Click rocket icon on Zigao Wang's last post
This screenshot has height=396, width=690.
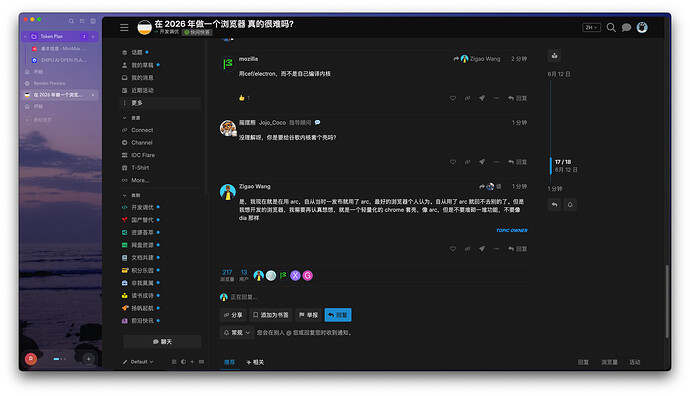point(482,249)
